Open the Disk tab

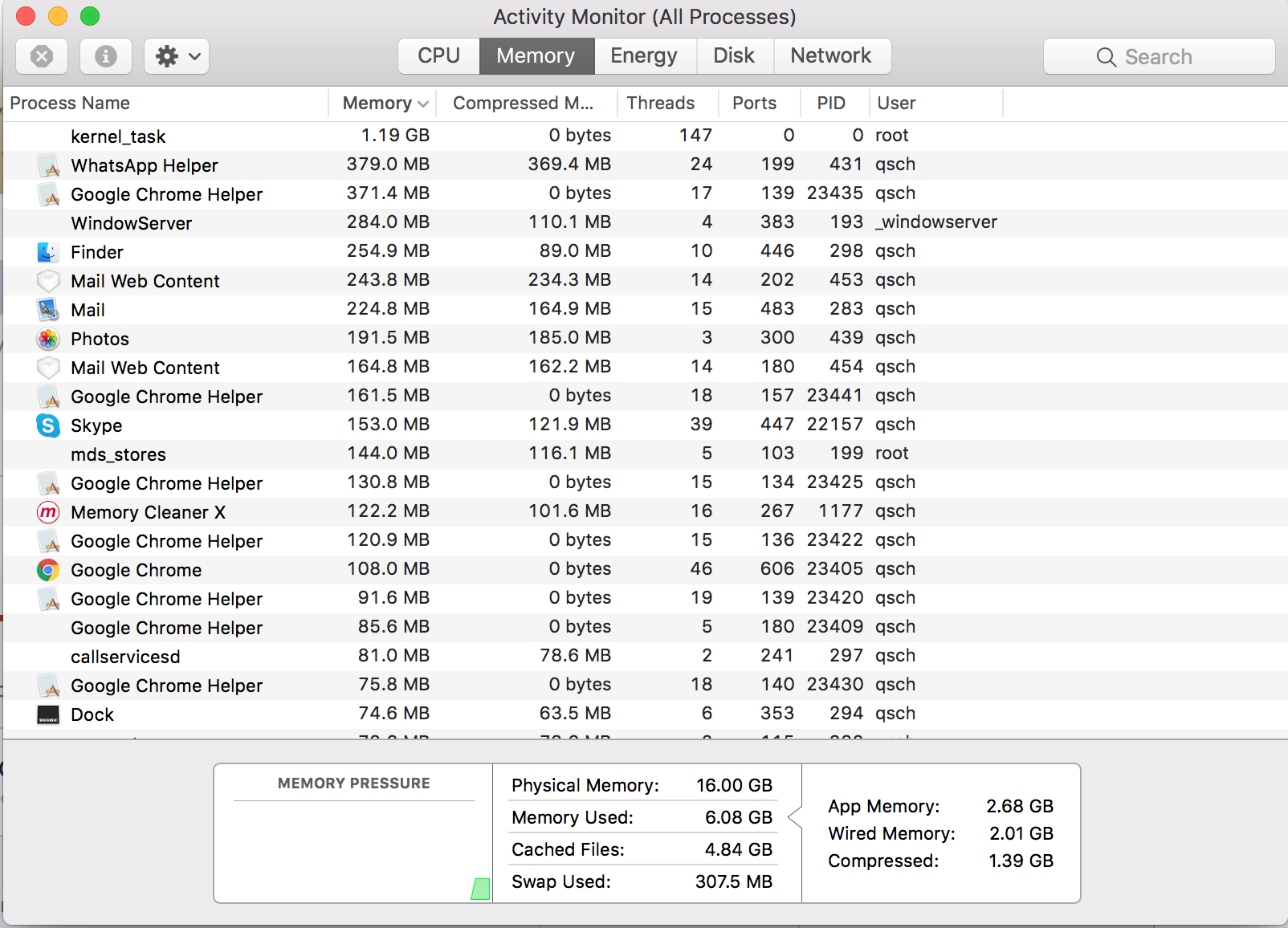[734, 56]
